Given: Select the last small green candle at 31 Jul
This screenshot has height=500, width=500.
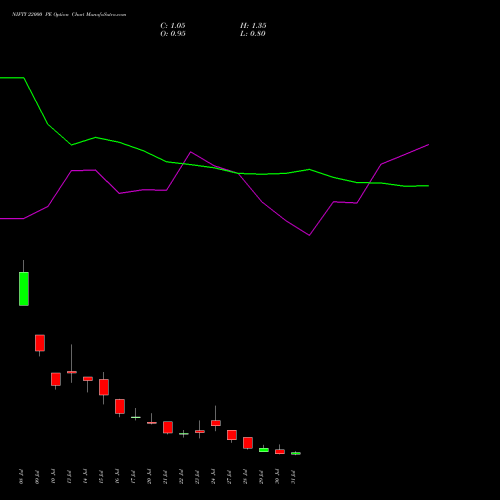Looking at the screenshot, I should pyautogui.click(x=296, y=453).
